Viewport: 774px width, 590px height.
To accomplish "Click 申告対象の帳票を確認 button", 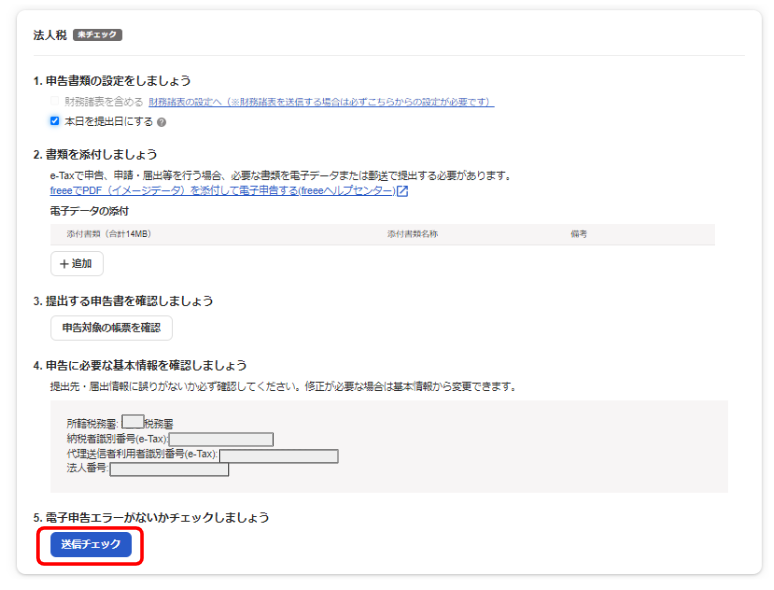I will pyautogui.click(x=112, y=328).
